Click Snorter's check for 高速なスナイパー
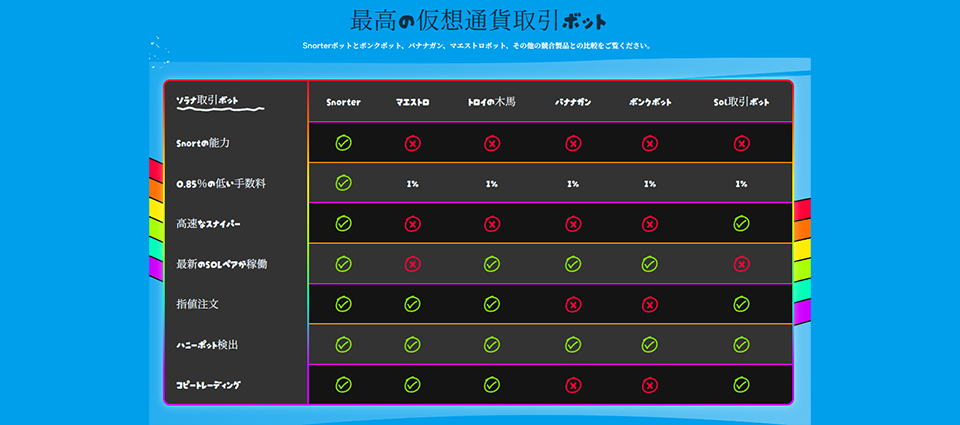The image size is (960, 425). [x=343, y=224]
